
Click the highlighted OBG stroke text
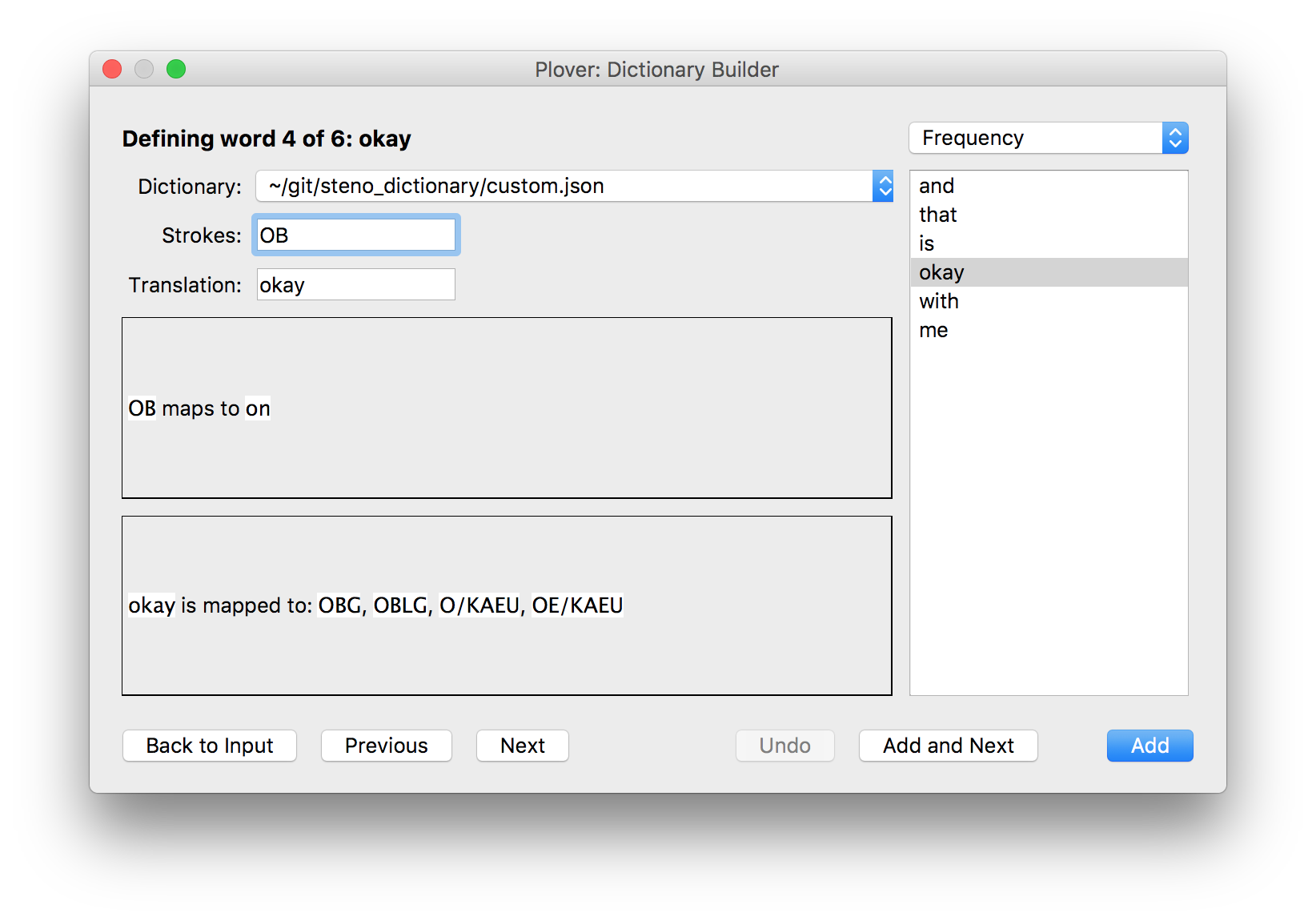(339, 605)
